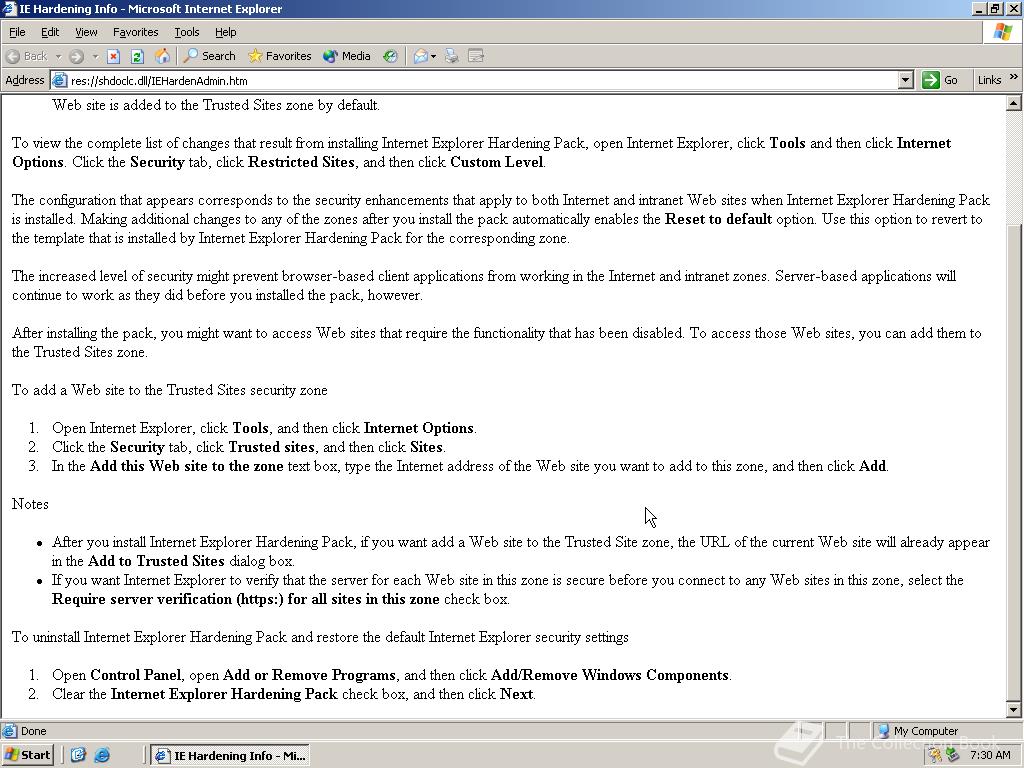Image resolution: width=1024 pixels, height=768 pixels.
Task: Click bold 'Require server verification (https:)' text
Action: coord(168,600)
